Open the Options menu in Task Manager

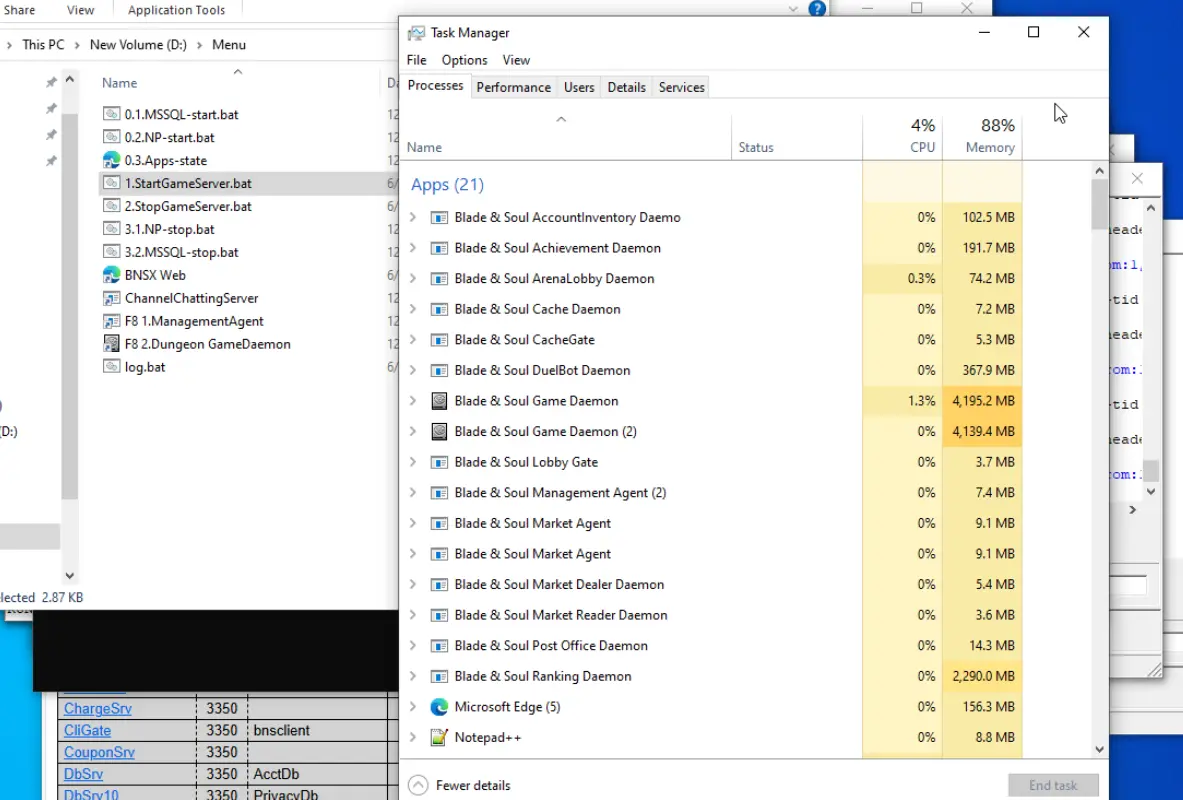point(464,60)
